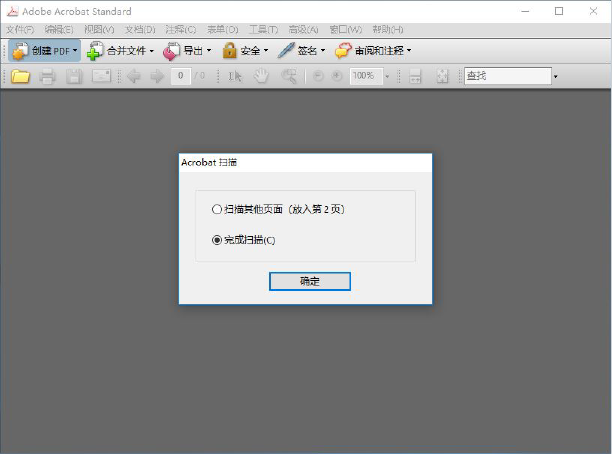Open the 窗口(W) menu
The image size is (612, 454).
346,30
